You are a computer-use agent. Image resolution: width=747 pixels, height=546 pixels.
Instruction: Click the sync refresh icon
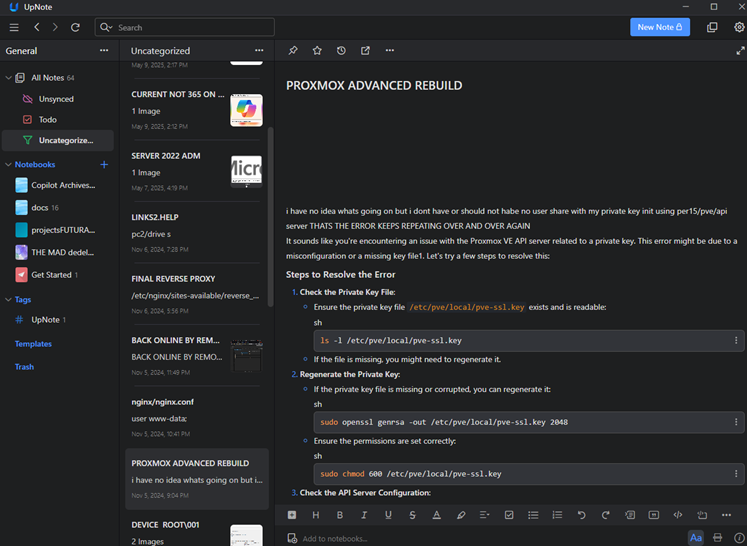[x=75, y=27]
